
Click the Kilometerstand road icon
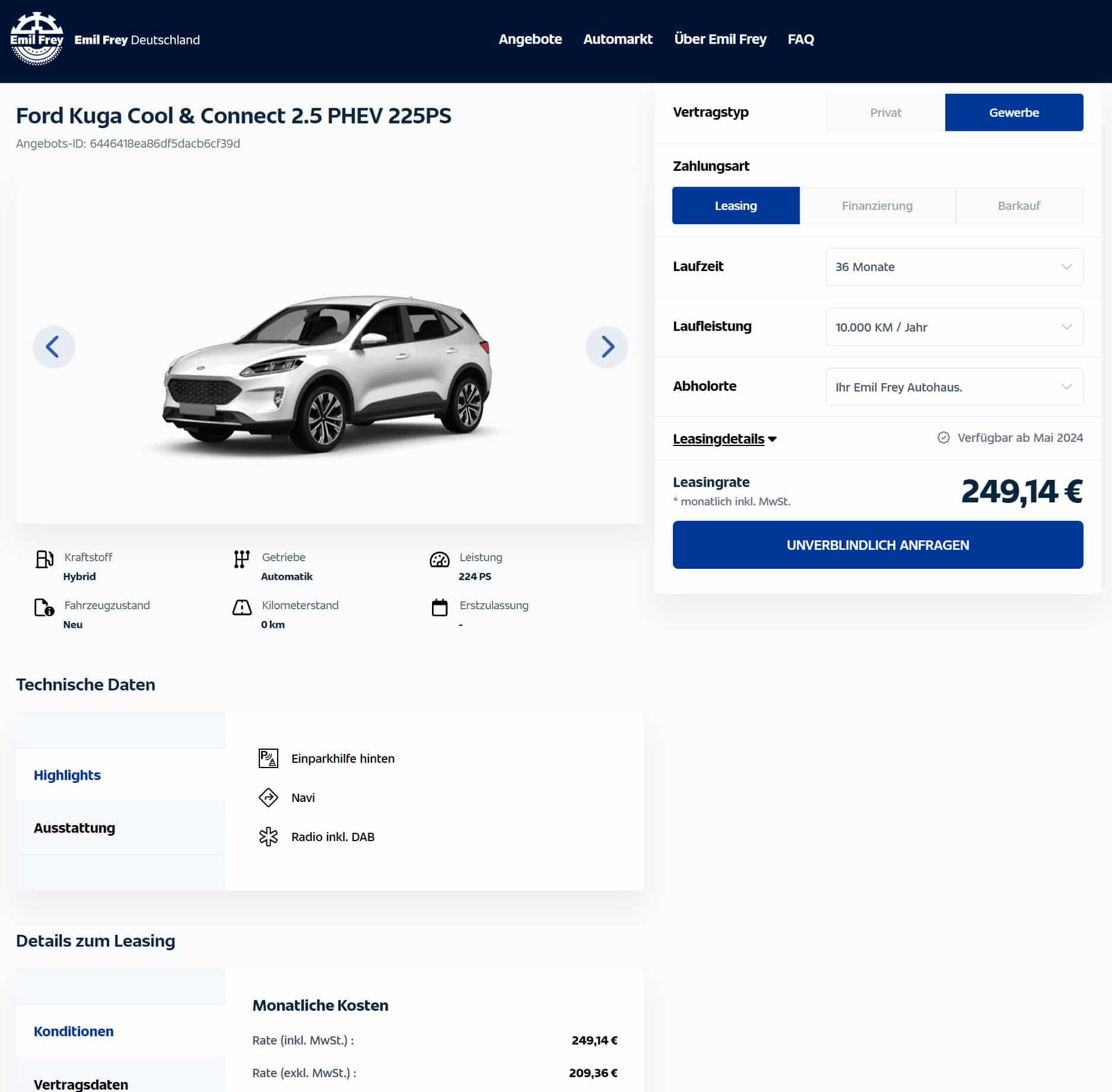point(242,607)
